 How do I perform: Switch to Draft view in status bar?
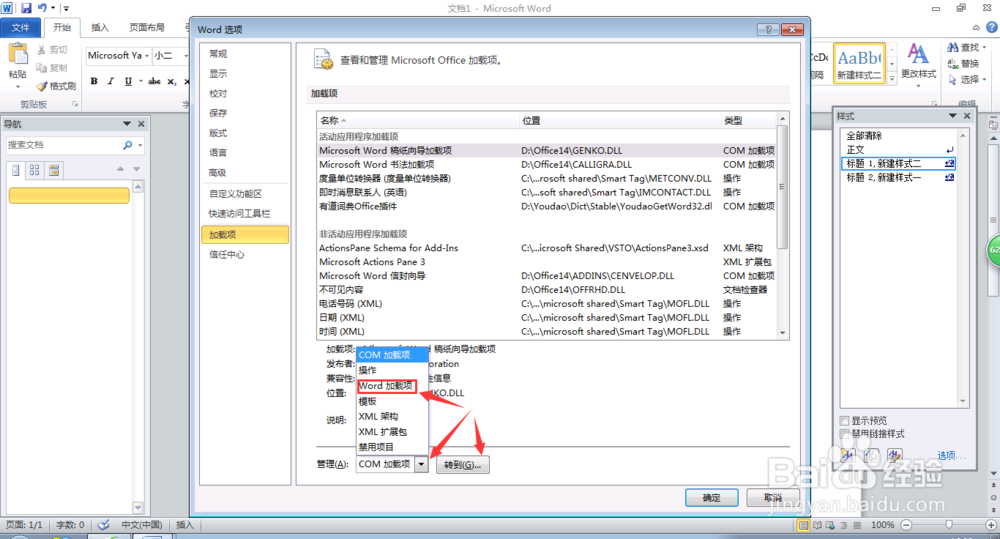pos(857,525)
